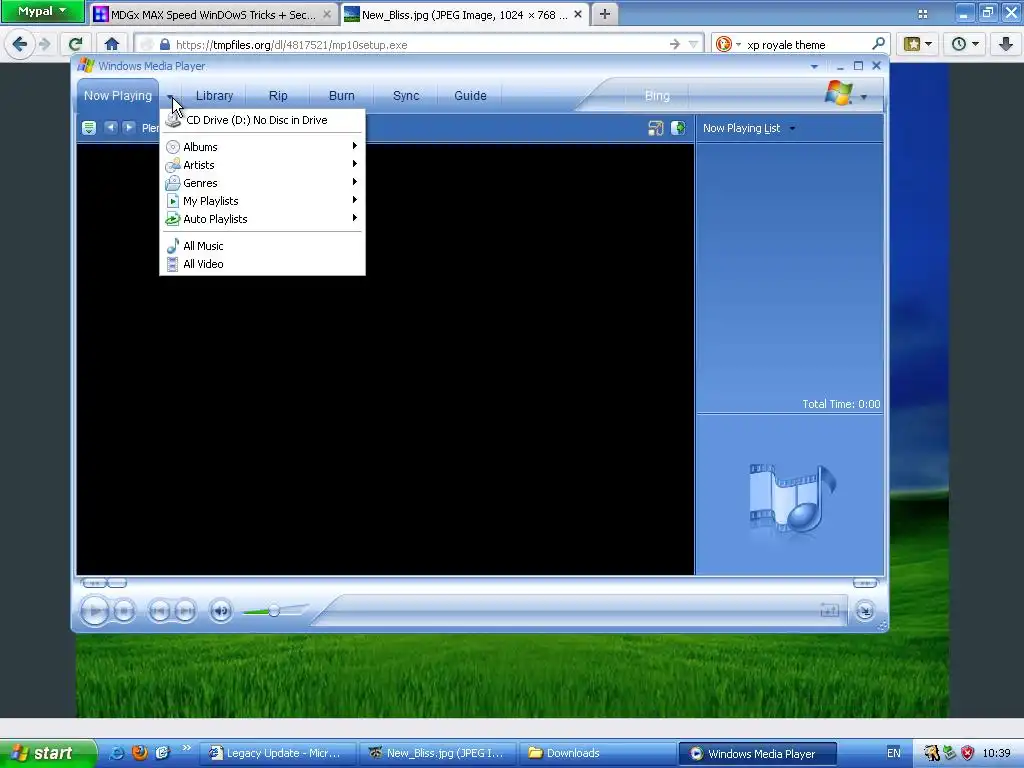Switch player to skin mode

(865, 611)
